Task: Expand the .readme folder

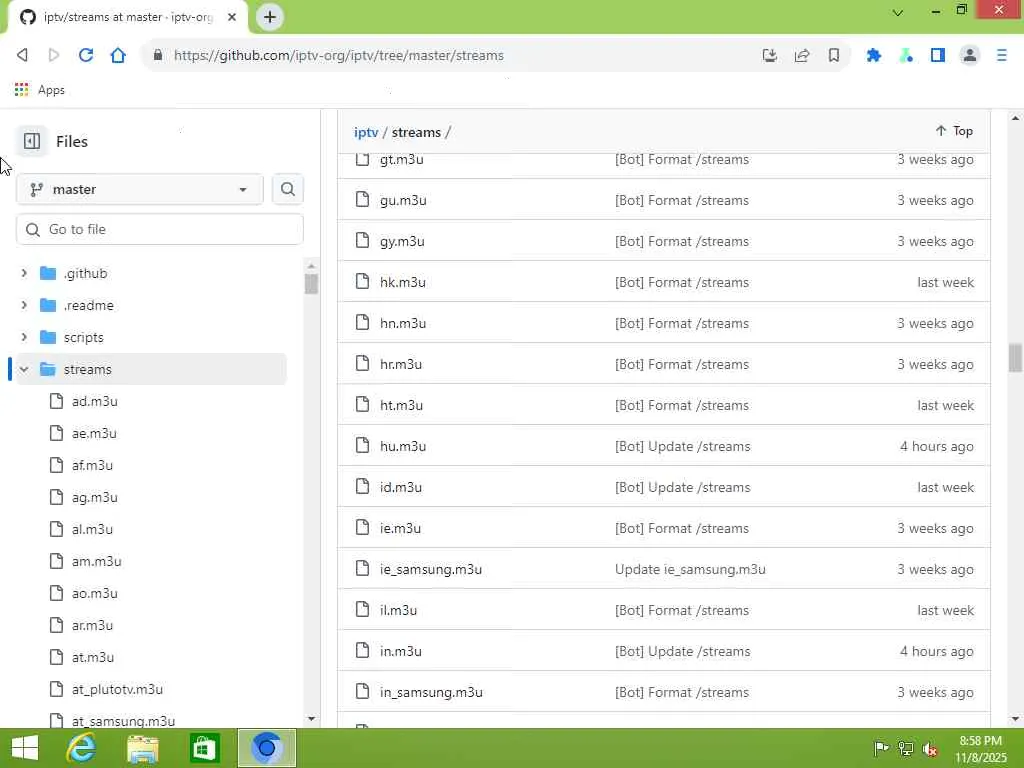Action: [x=24, y=305]
